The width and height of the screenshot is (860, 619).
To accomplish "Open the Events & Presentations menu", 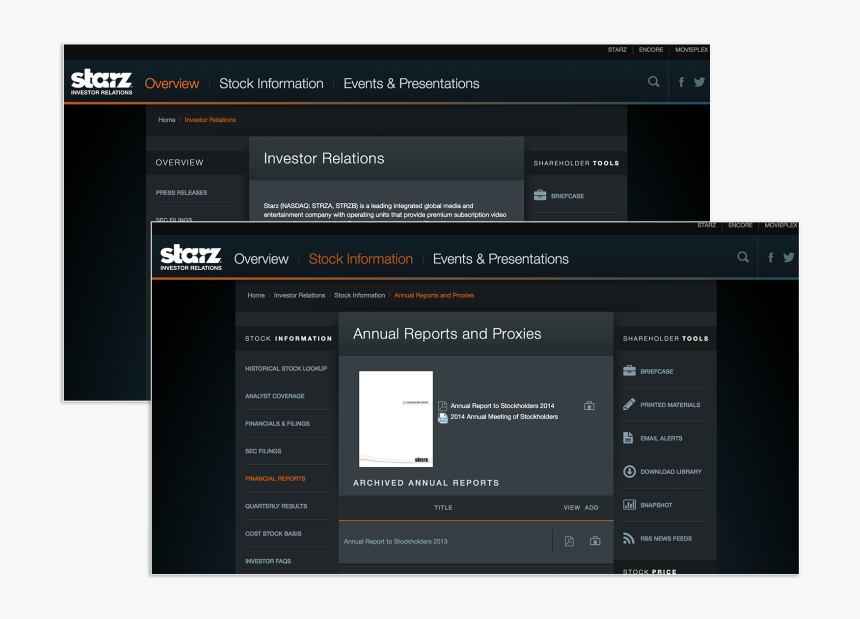I will (x=500, y=258).
